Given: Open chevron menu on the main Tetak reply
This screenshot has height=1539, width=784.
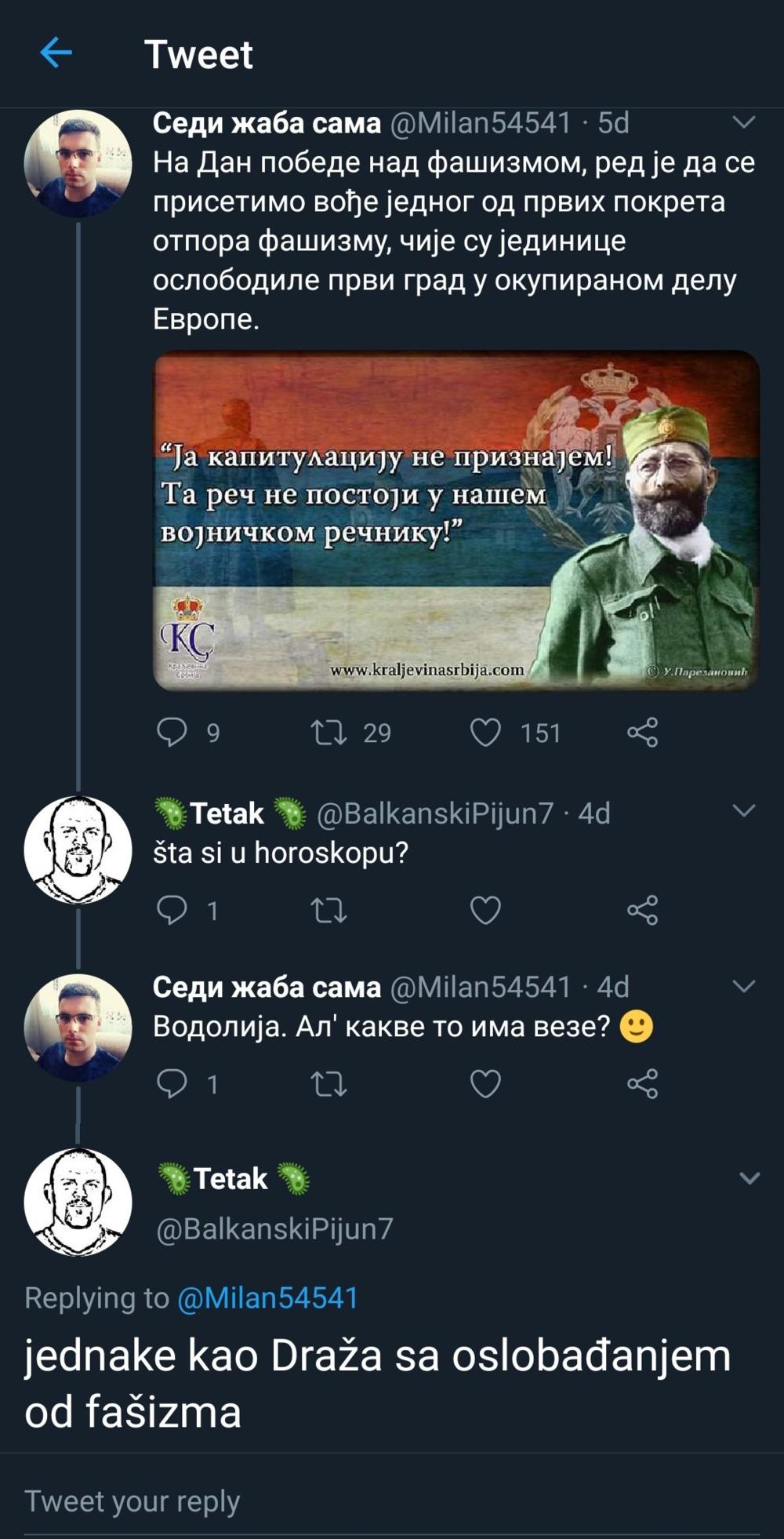Looking at the screenshot, I should point(750,1178).
